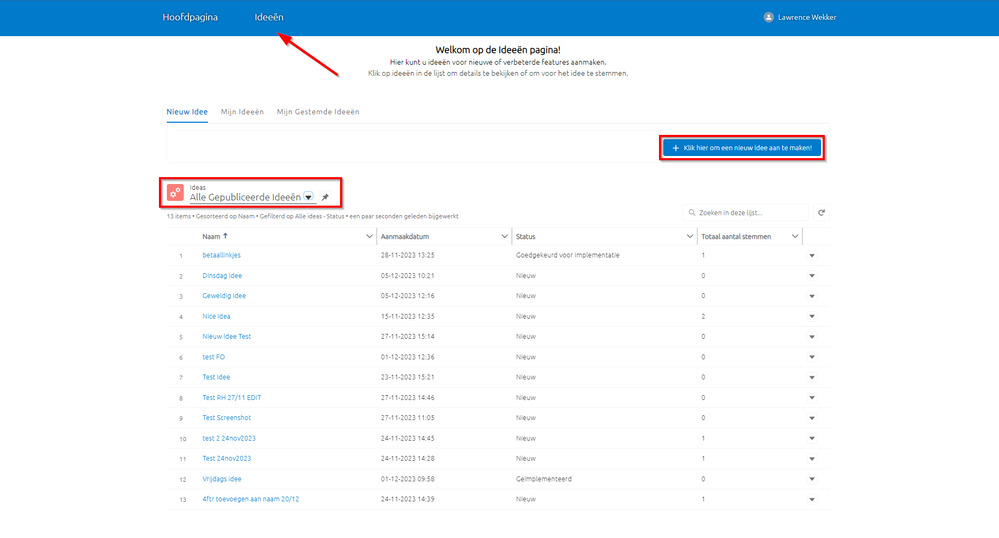Image resolution: width=999 pixels, height=538 pixels.
Task: Switch to the Mijn Ideeën tab
Action: tap(242, 112)
